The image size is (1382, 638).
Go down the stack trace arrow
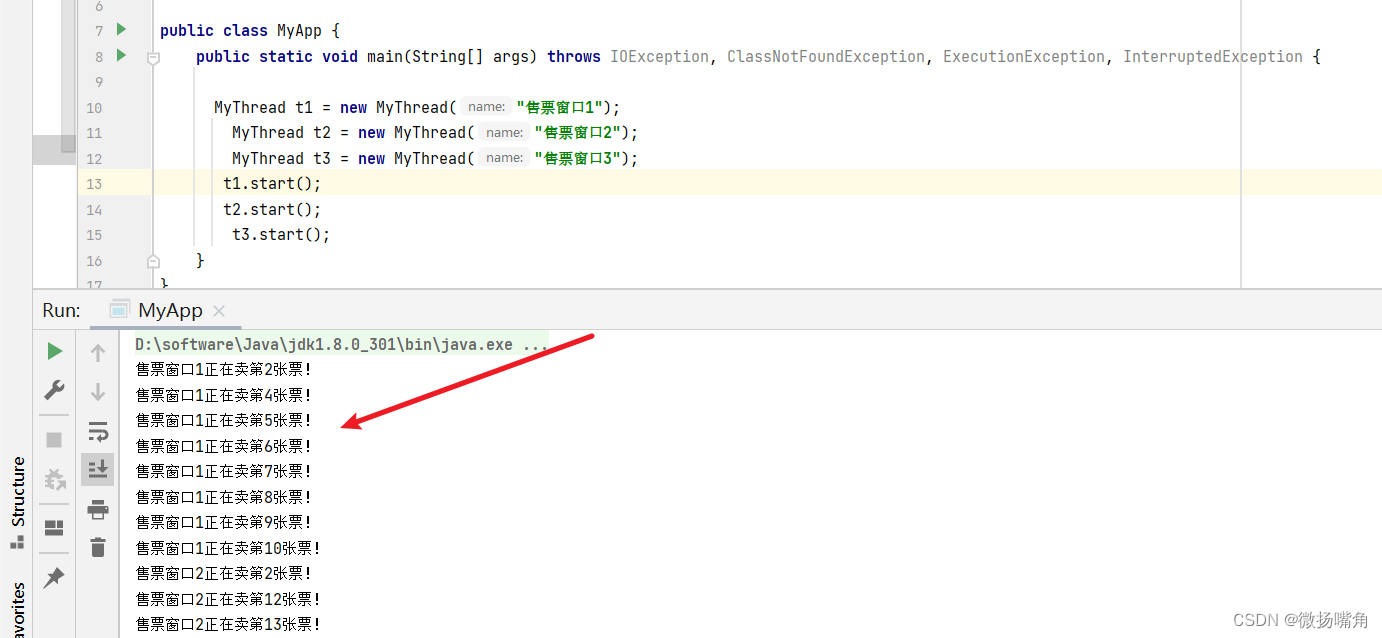98,392
